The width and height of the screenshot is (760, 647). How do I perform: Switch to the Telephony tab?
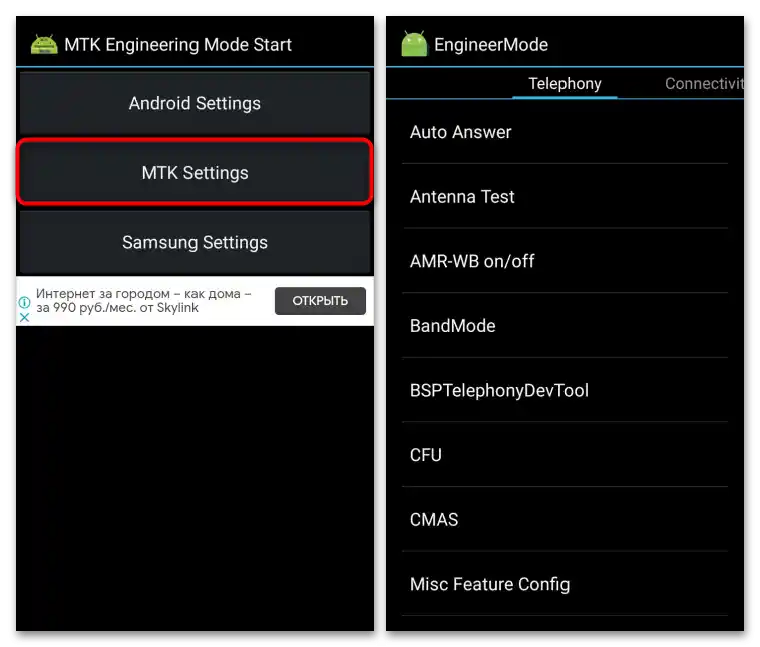[x=565, y=84]
